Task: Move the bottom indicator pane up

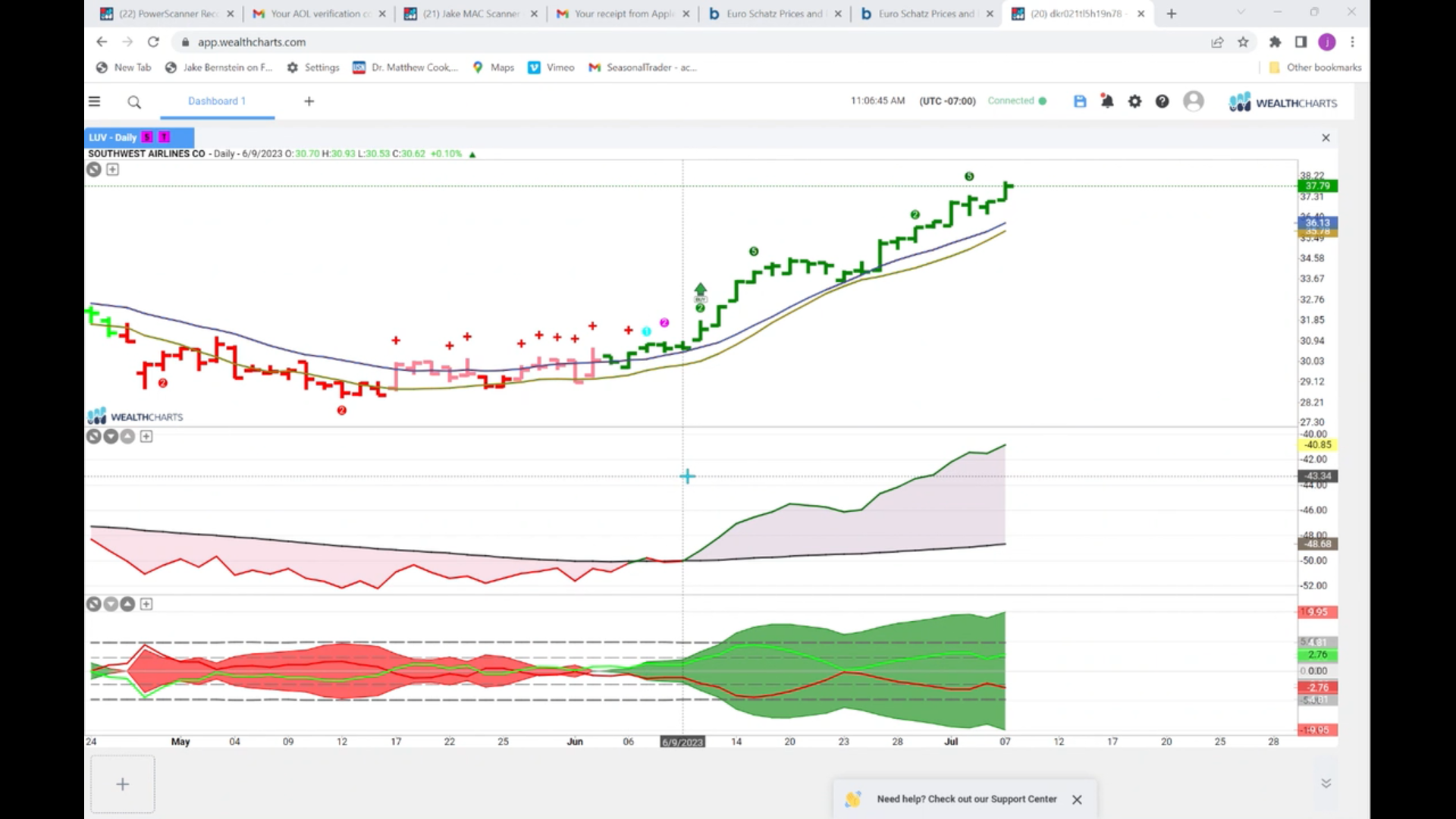Action: coord(127,604)
